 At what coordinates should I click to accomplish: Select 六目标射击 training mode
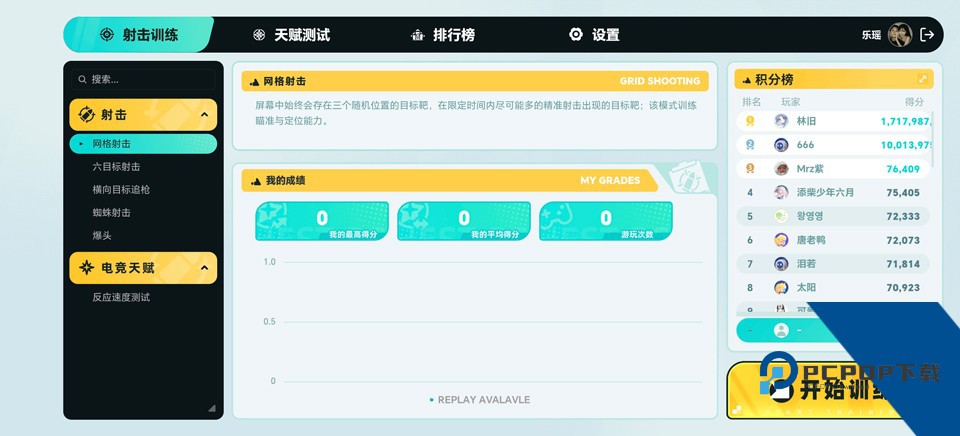[x=116, y=167]
